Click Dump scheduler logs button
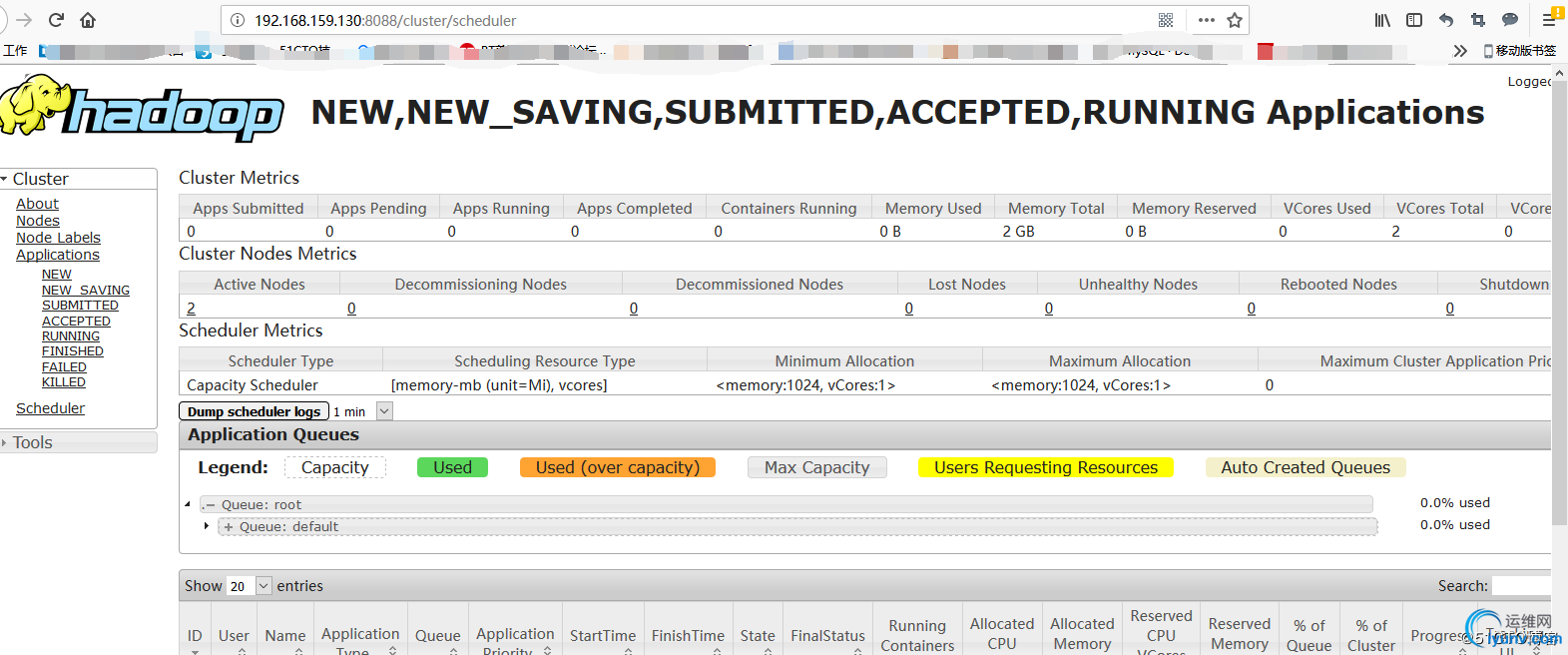 pos(254,411)
